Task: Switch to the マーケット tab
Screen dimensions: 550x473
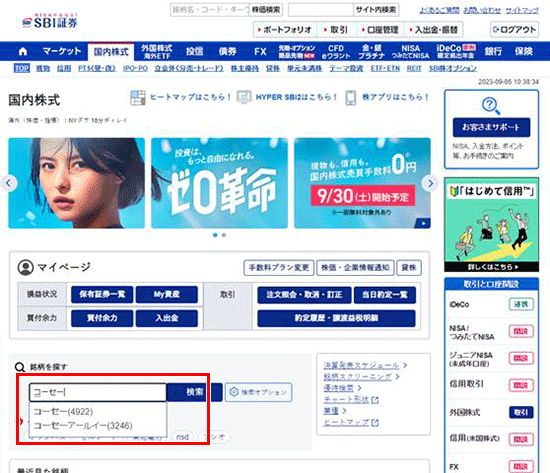Action: [x=62, y=52]
